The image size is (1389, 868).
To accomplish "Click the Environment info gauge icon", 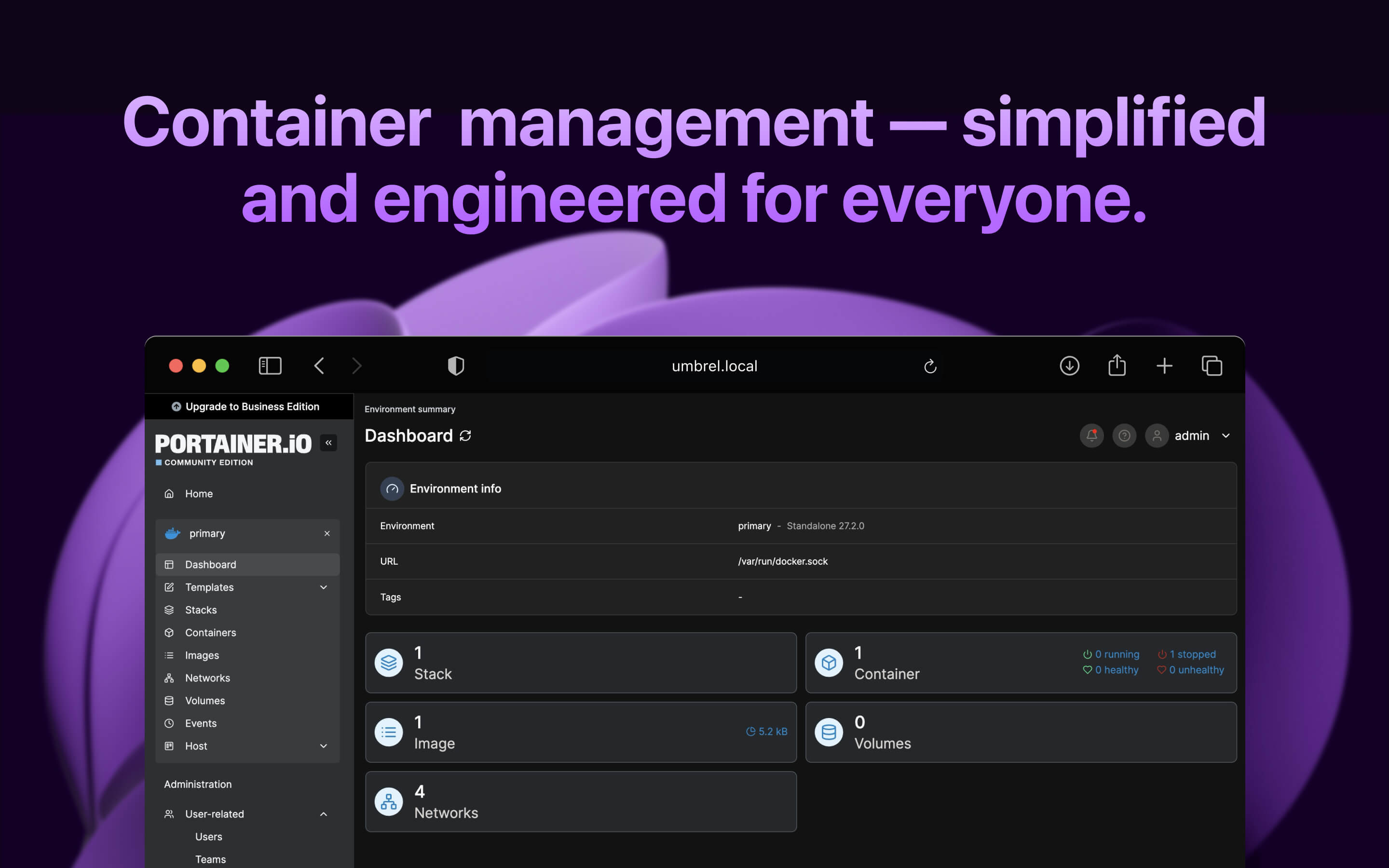I will coord(392,488).
